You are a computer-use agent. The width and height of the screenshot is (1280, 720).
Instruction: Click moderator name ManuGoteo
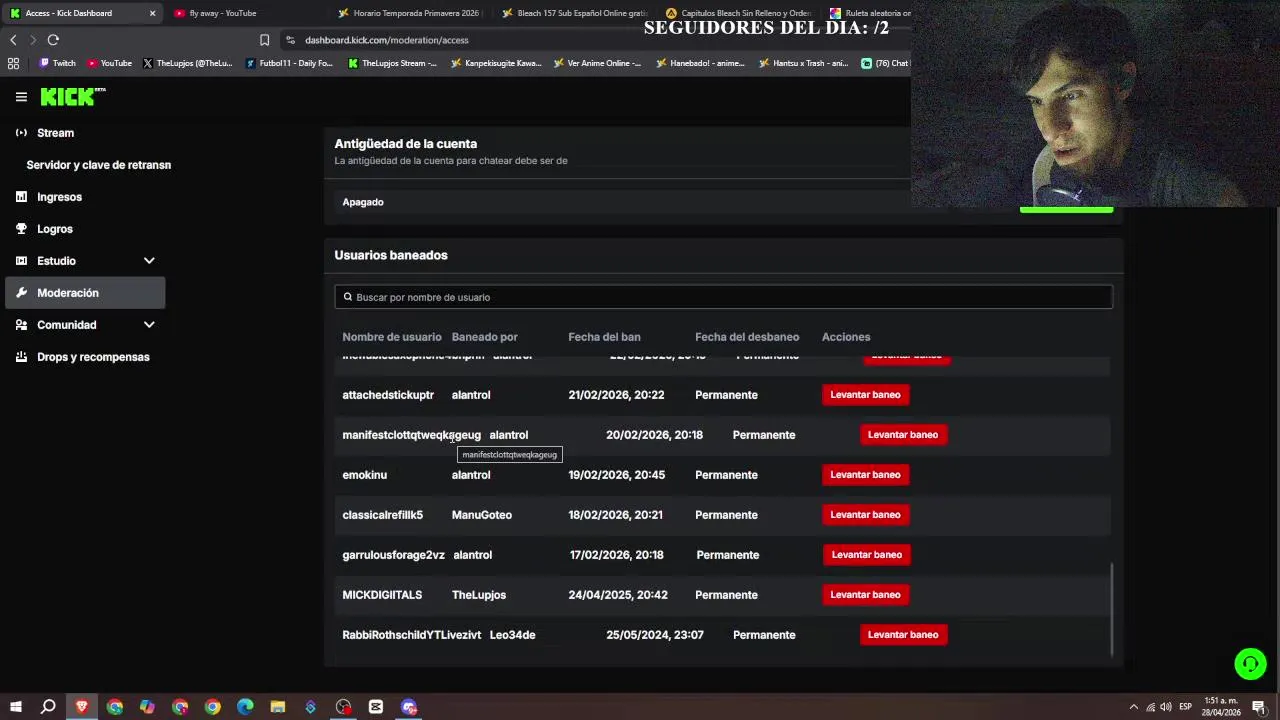click(481, 515)
